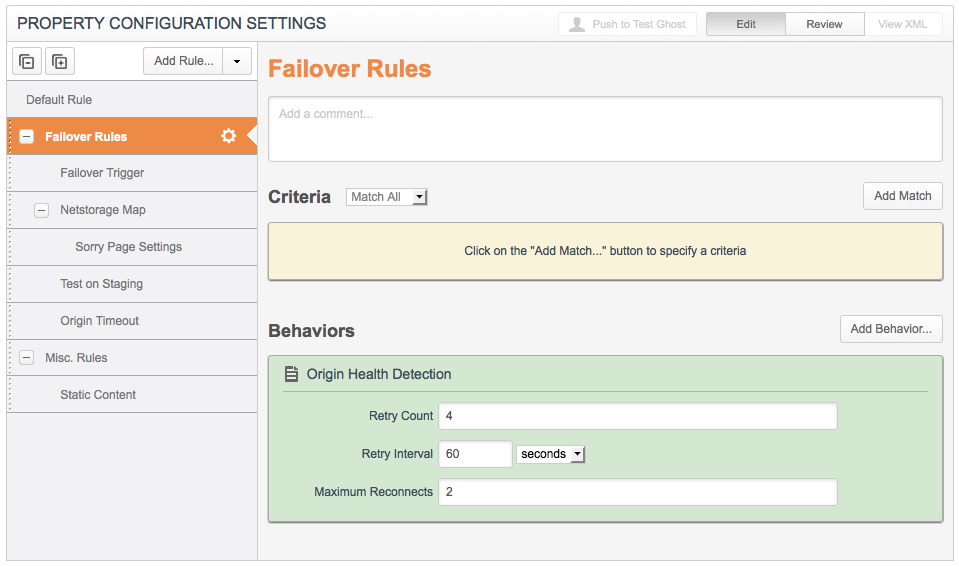Image resolution: width=959 pixels, height=567 pixels.
Task: Collapse the Netstorage Map node
Action: point(42,210)
